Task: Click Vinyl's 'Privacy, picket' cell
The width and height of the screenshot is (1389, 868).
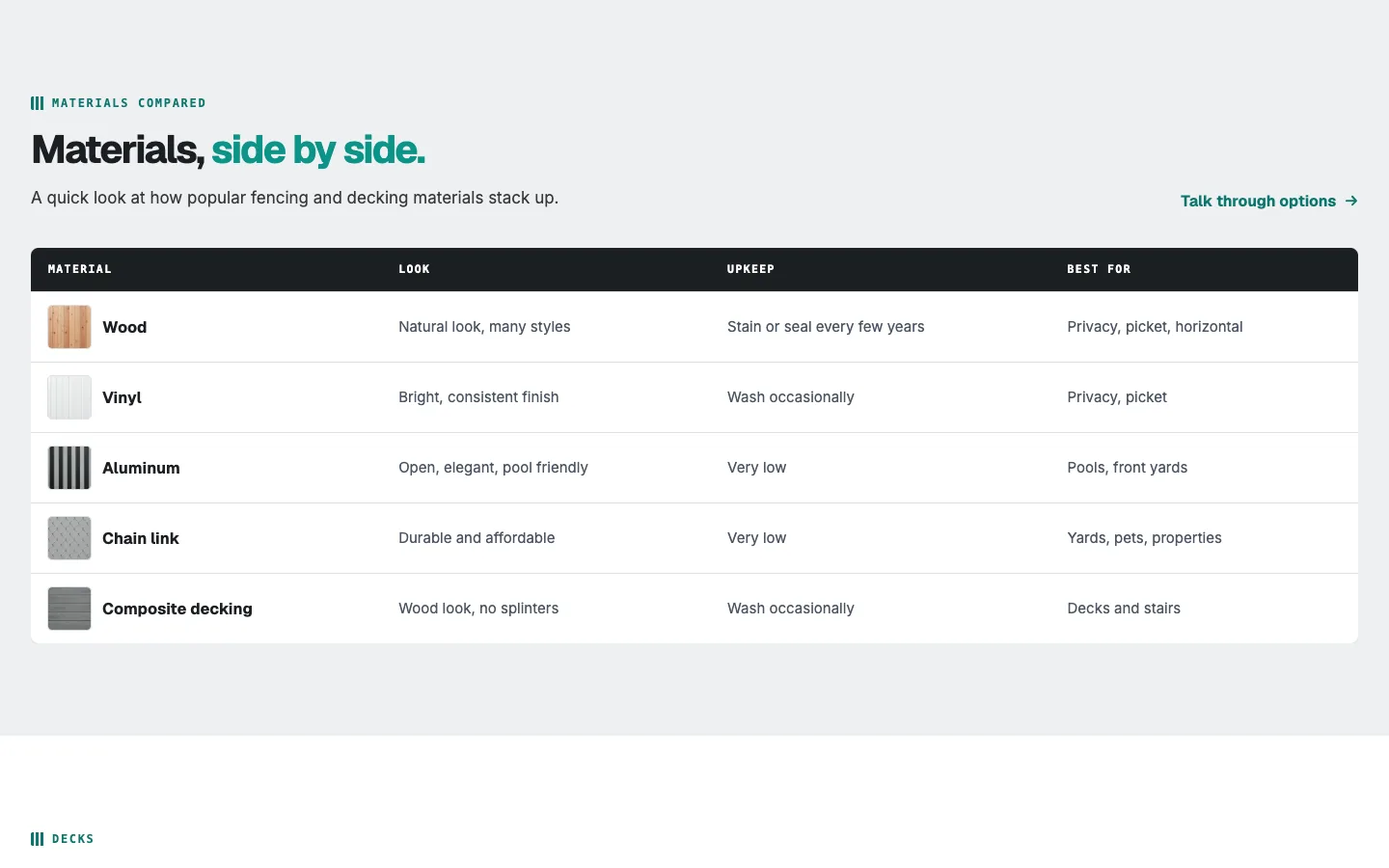Action: pos(1117,397)
